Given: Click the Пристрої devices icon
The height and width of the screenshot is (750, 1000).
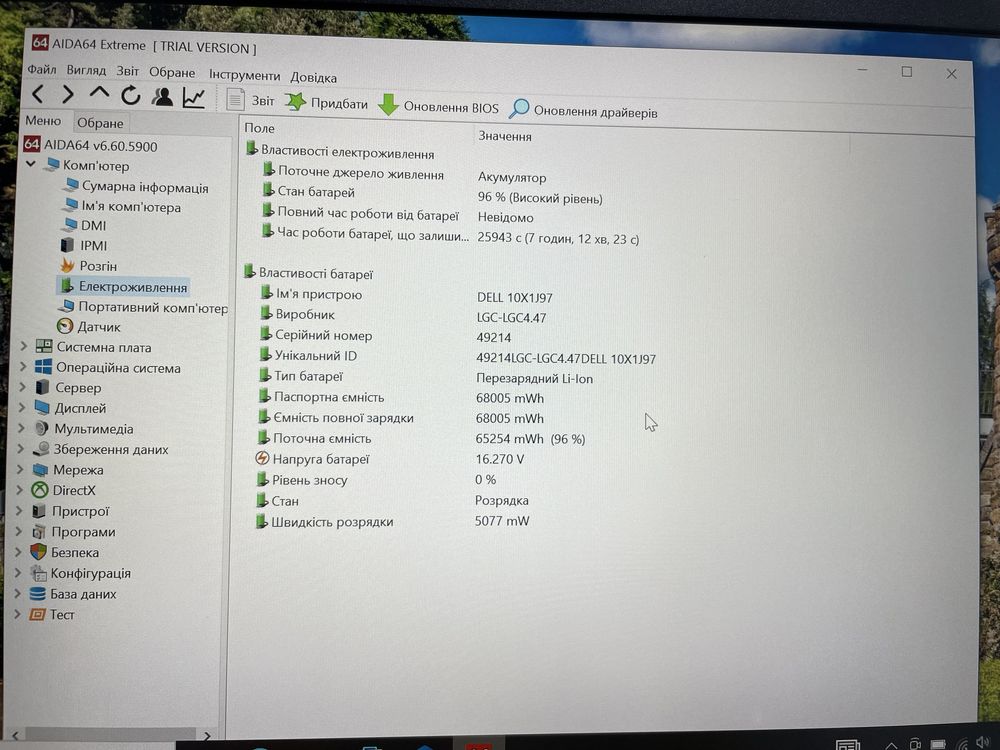Looking at the screenshot, I should point(40,511).
